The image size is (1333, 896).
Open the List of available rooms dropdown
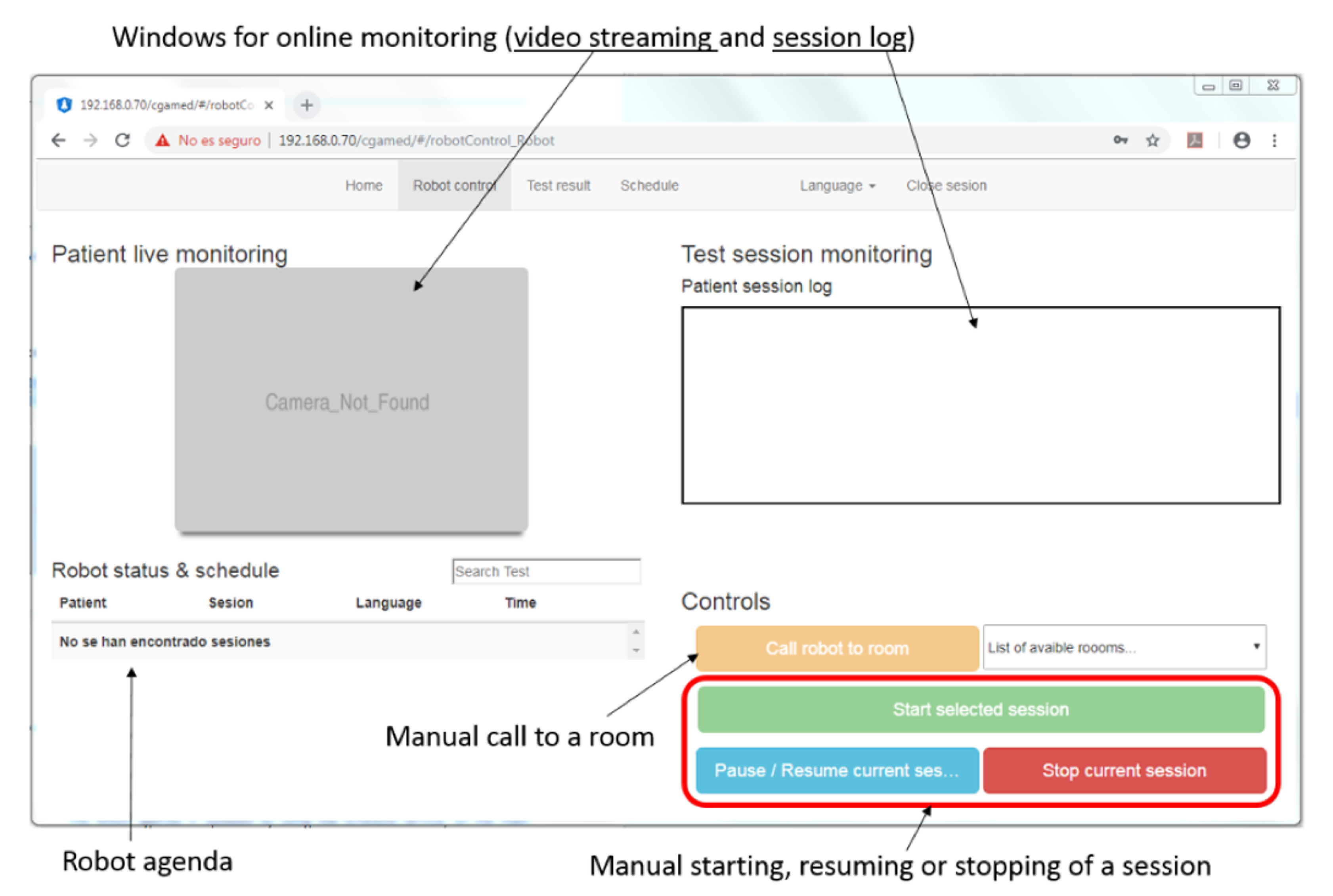pos(1124,647)
